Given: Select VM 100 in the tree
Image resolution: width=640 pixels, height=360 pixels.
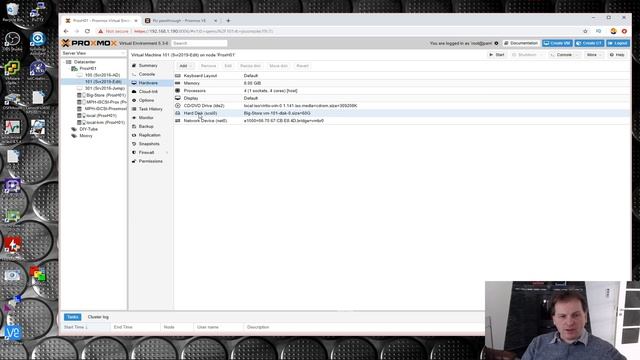Looking at the screenshot, I should tap(102, 75).
